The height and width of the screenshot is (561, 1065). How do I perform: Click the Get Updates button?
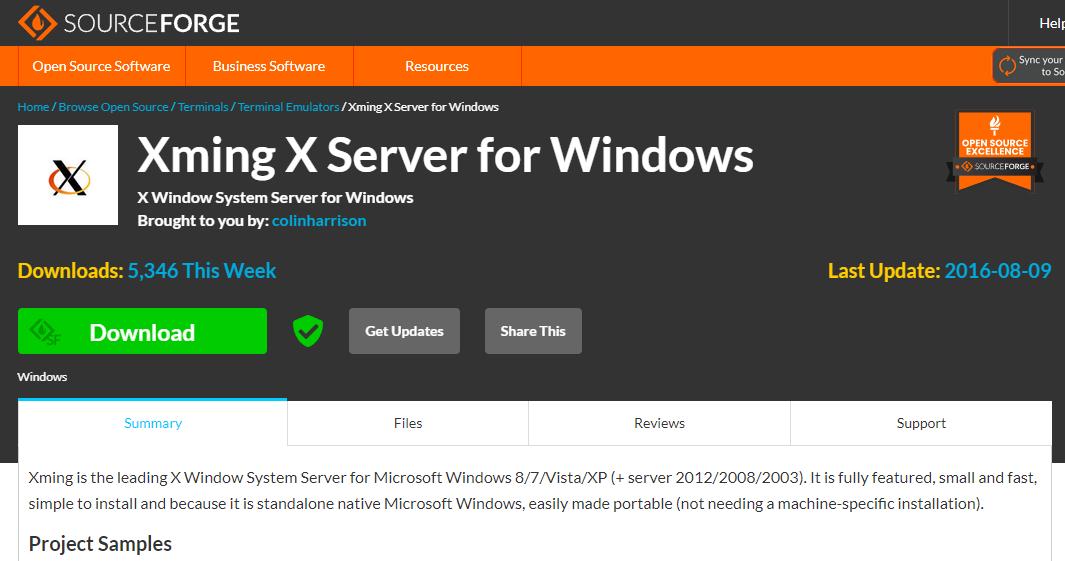pos(404,331)
